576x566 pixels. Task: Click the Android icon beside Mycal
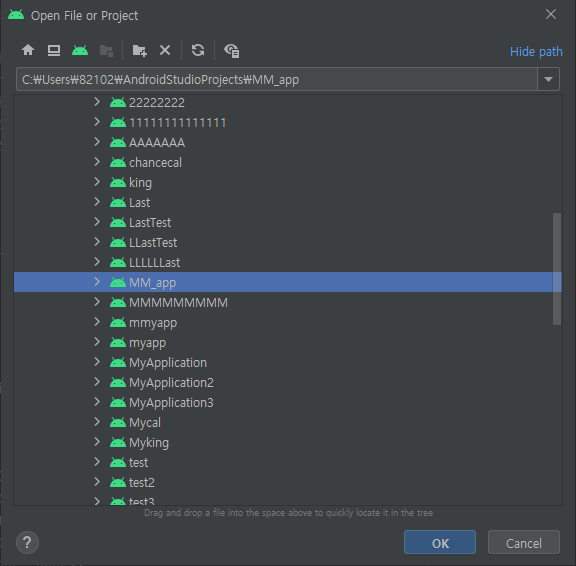pyautogui.click(x=118, y=422)
